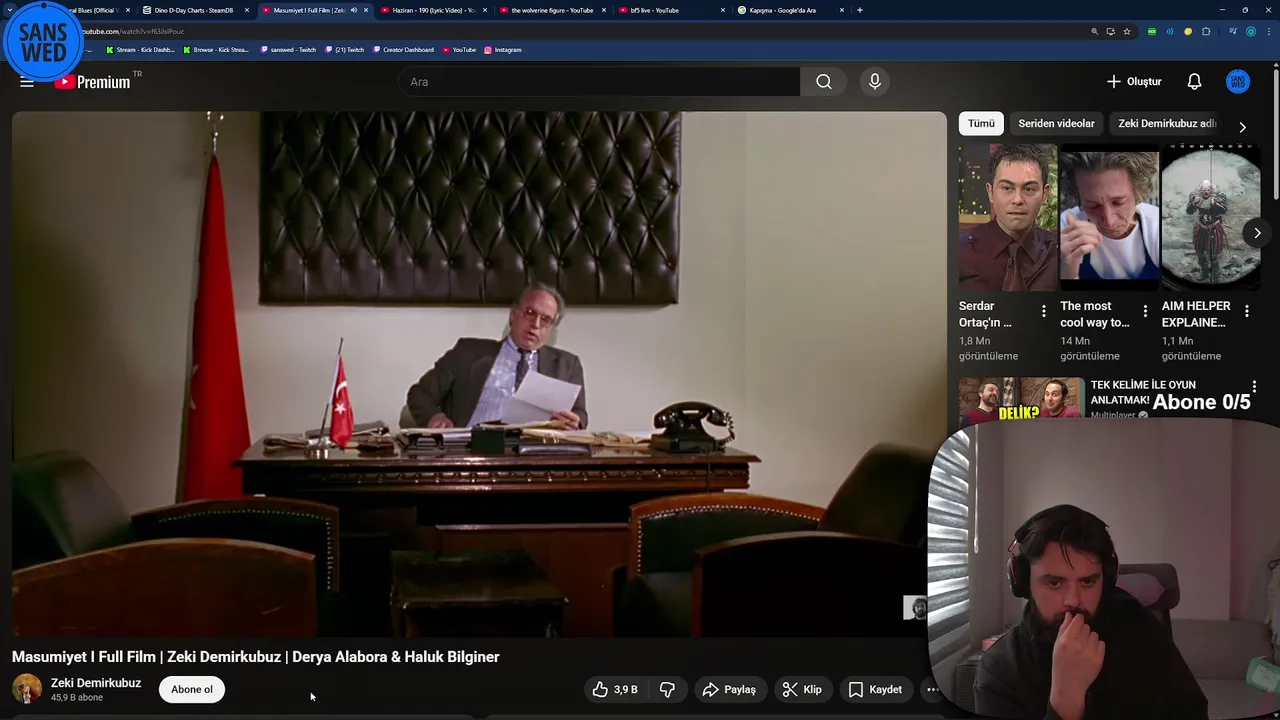Open Instagram bookmark
Viewport: 1280px width, 720px height.
502,49
